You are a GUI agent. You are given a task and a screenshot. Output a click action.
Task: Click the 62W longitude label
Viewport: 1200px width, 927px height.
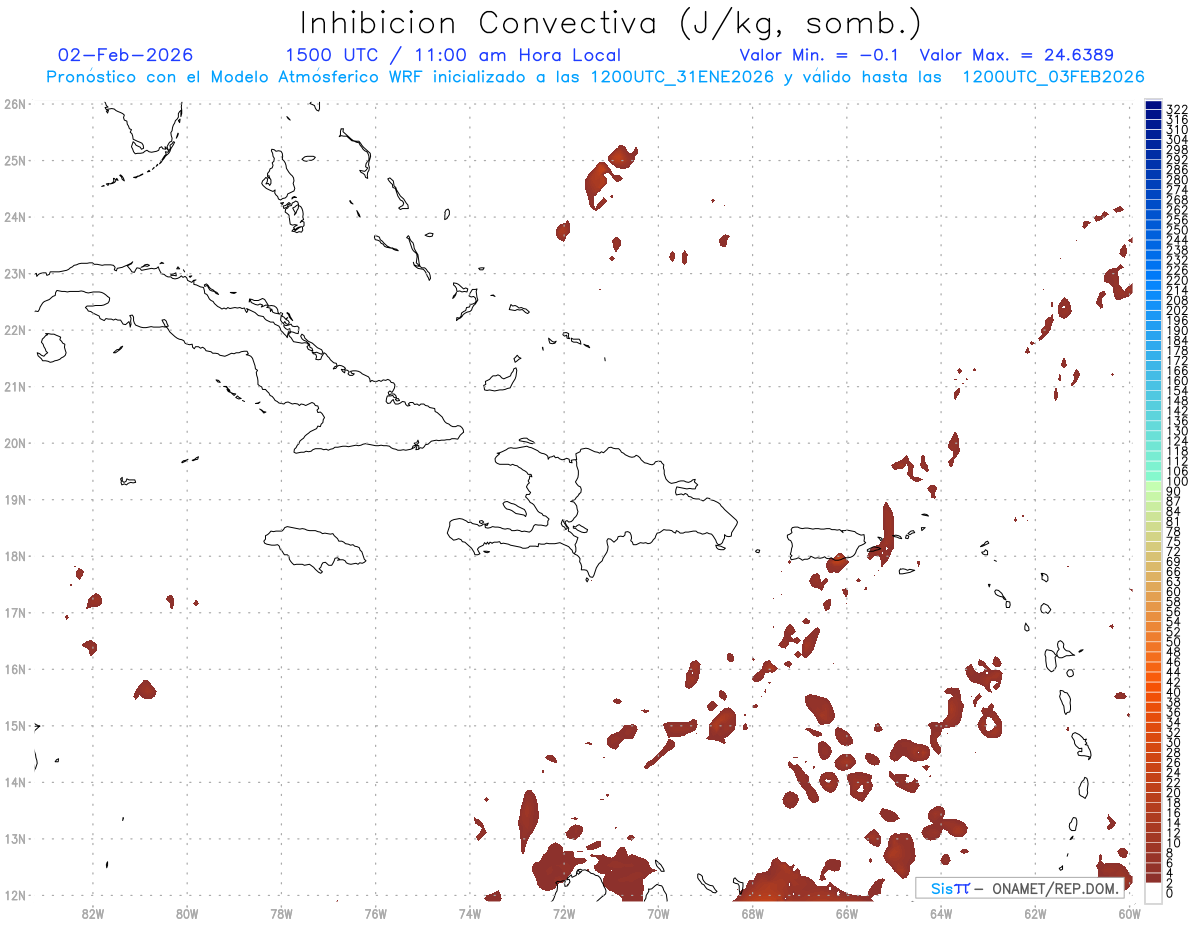pos(1036,913)
